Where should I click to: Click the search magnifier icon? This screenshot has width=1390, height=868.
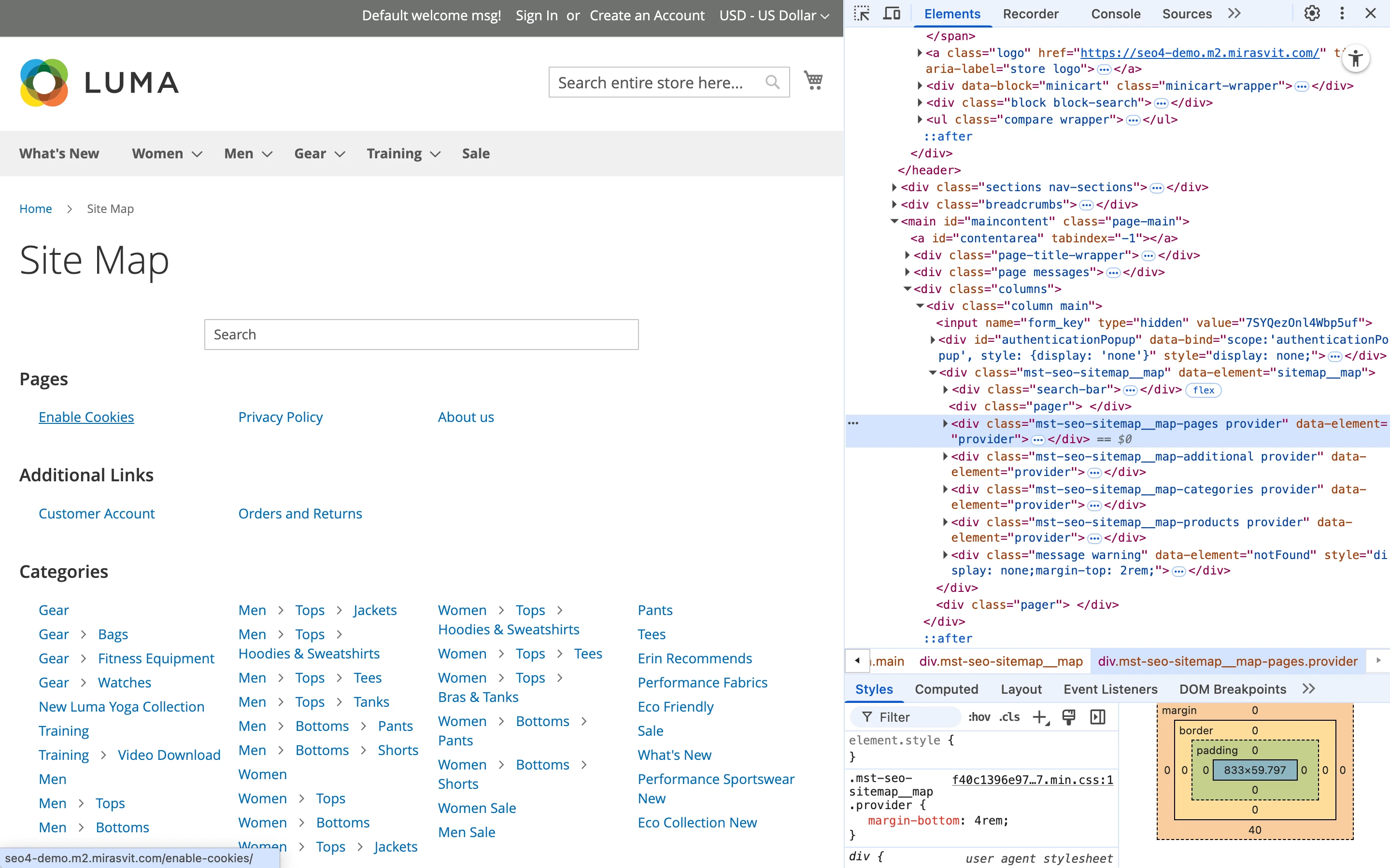(773, 82)
